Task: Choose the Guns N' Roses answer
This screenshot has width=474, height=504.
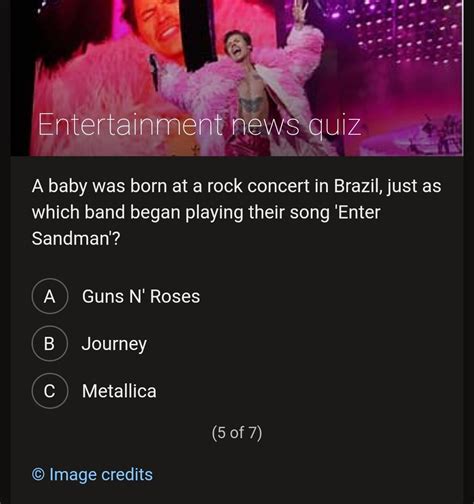Action: pyautogui.click(x=141, y=296)
